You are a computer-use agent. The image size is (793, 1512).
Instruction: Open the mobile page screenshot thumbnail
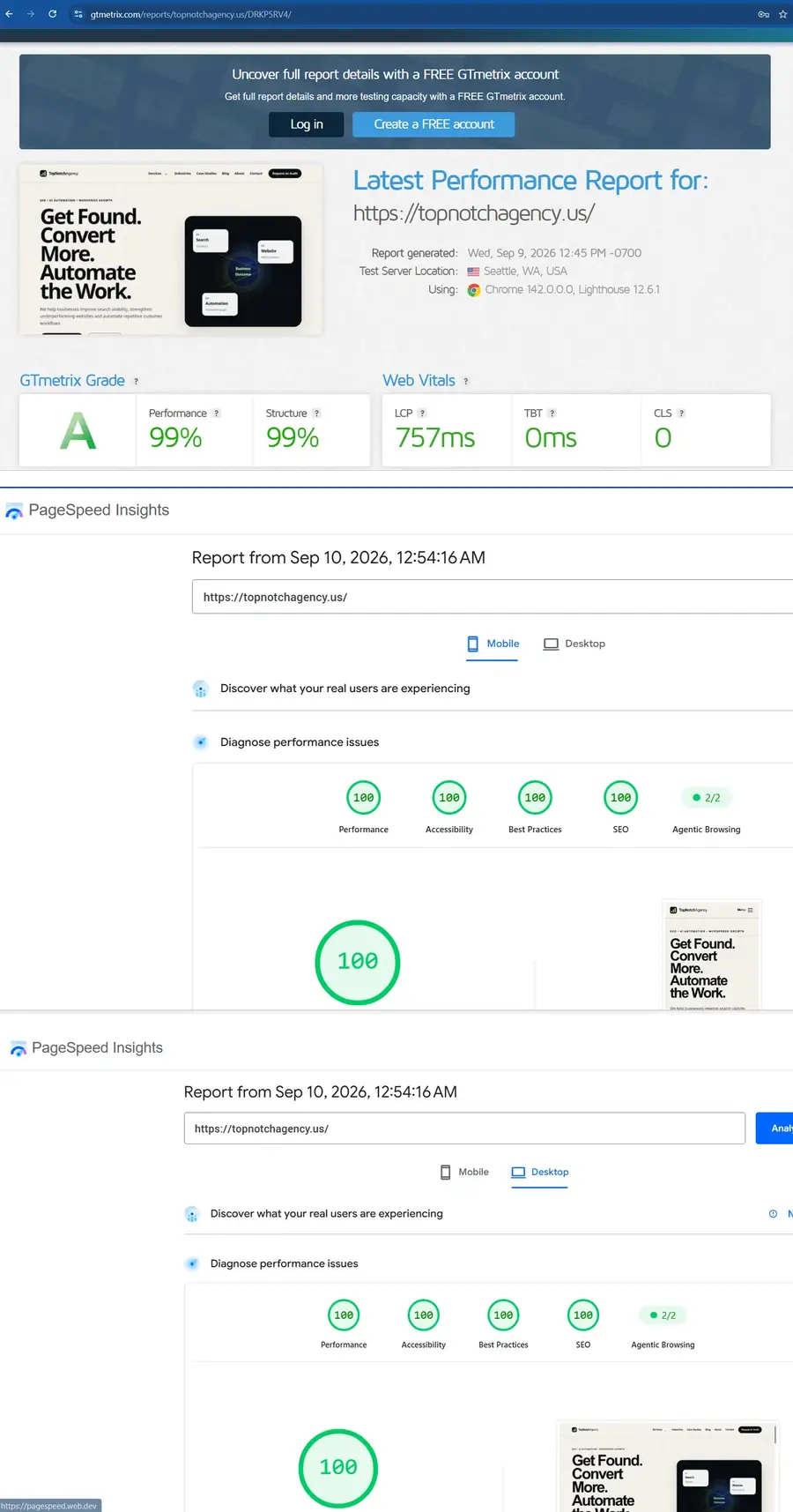(712, 955)
